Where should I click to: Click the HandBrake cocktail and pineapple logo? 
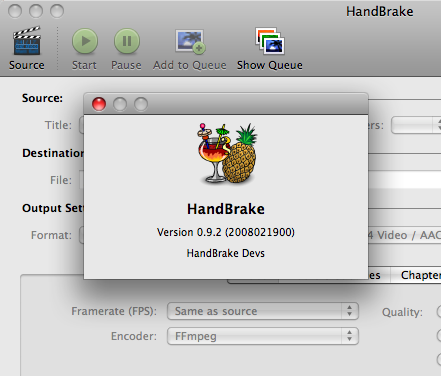[227, 153]
